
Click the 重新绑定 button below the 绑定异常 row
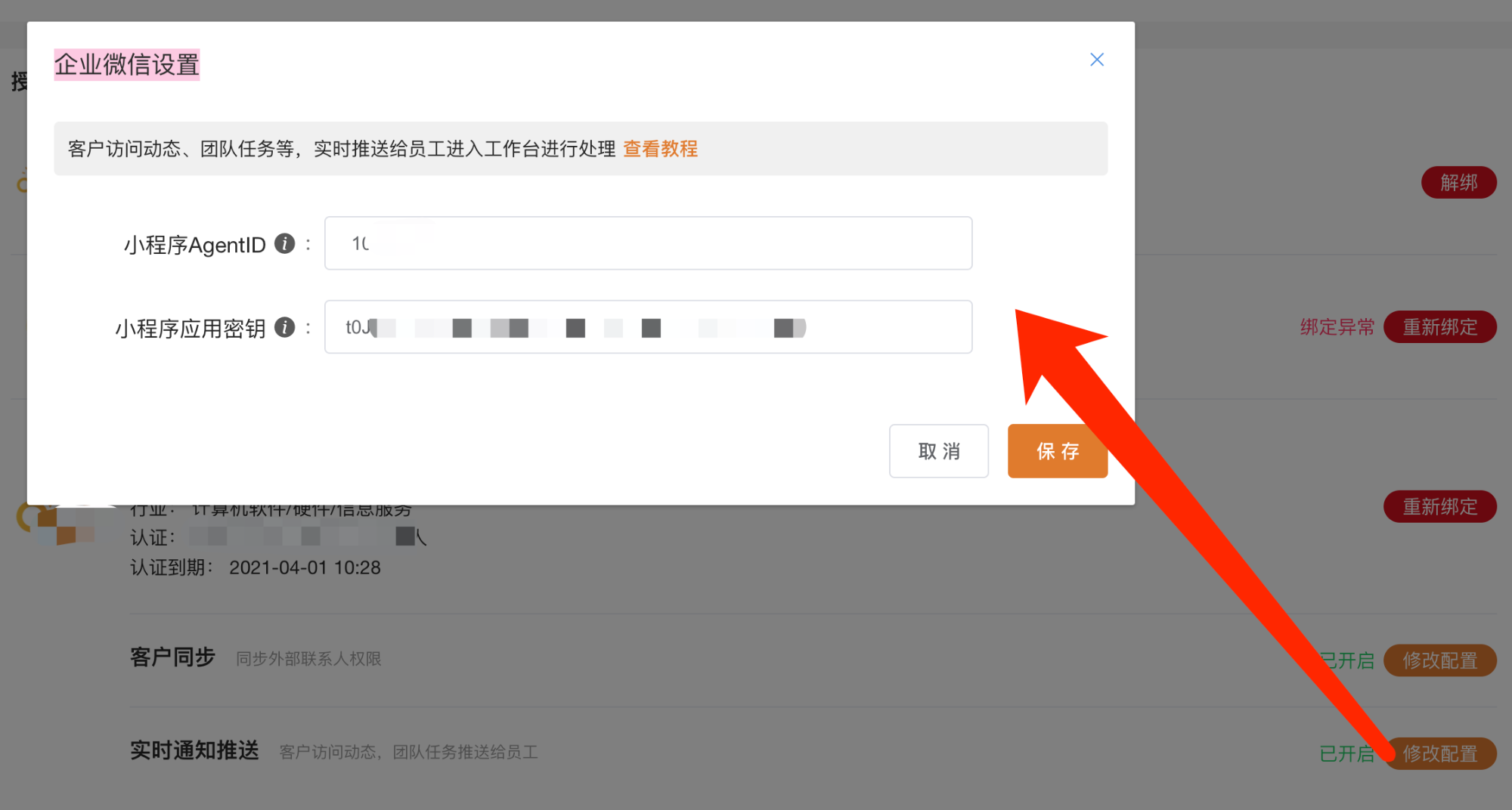pos(1439,506)
